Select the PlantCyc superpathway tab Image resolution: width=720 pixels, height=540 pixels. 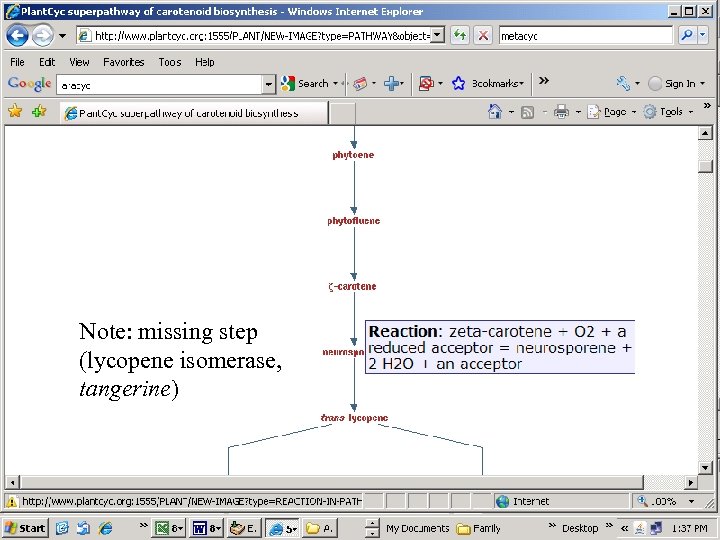coord(194,113)
